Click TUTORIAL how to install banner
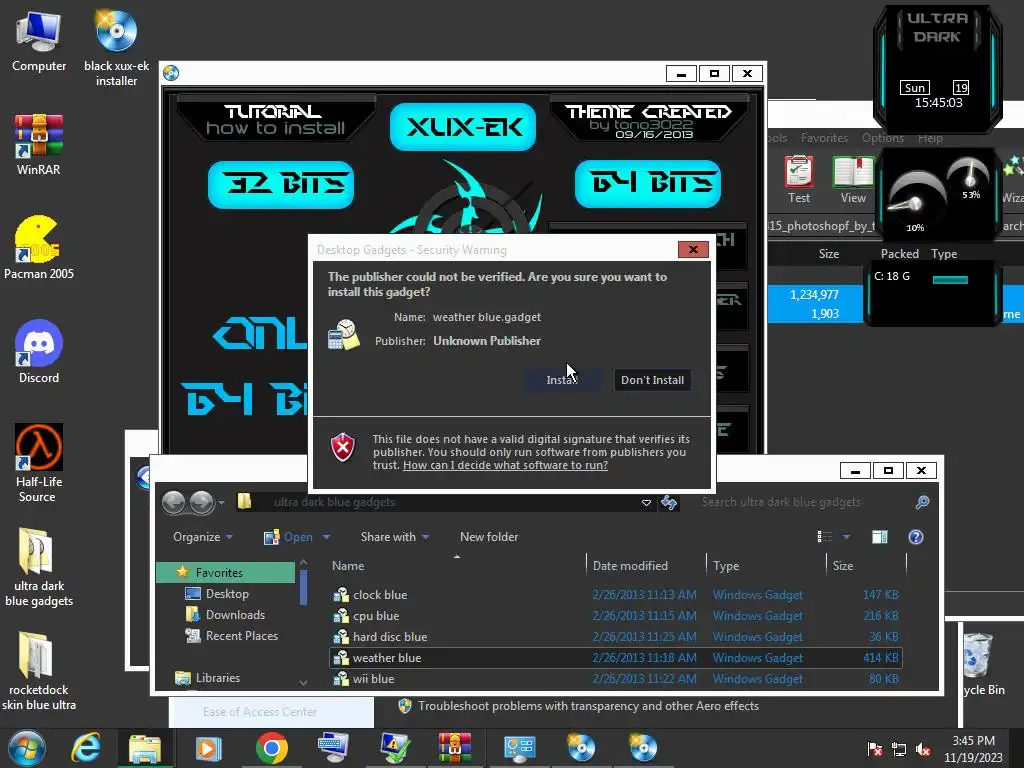Image resolution: width=1024 pixels, height=768 pixels. click(x=275, y=120)
